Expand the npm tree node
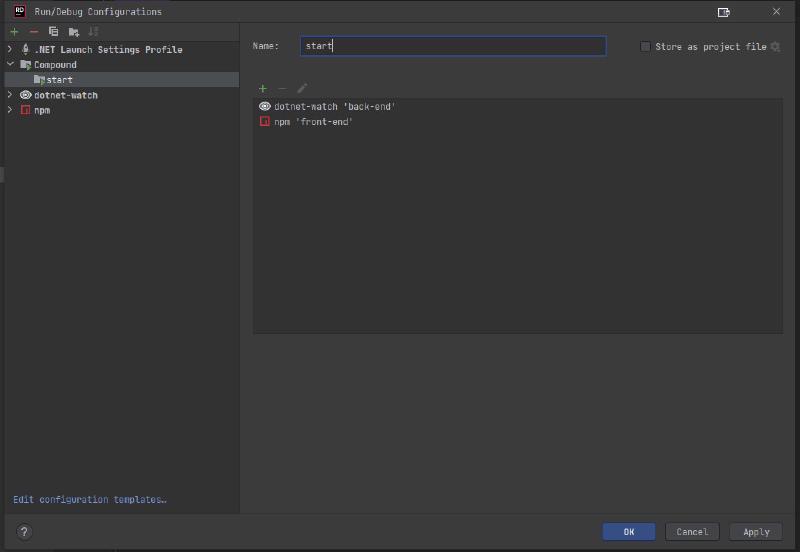Image resolution: width=800 pixels, height=552 pixels. click(x=10, y=110)
